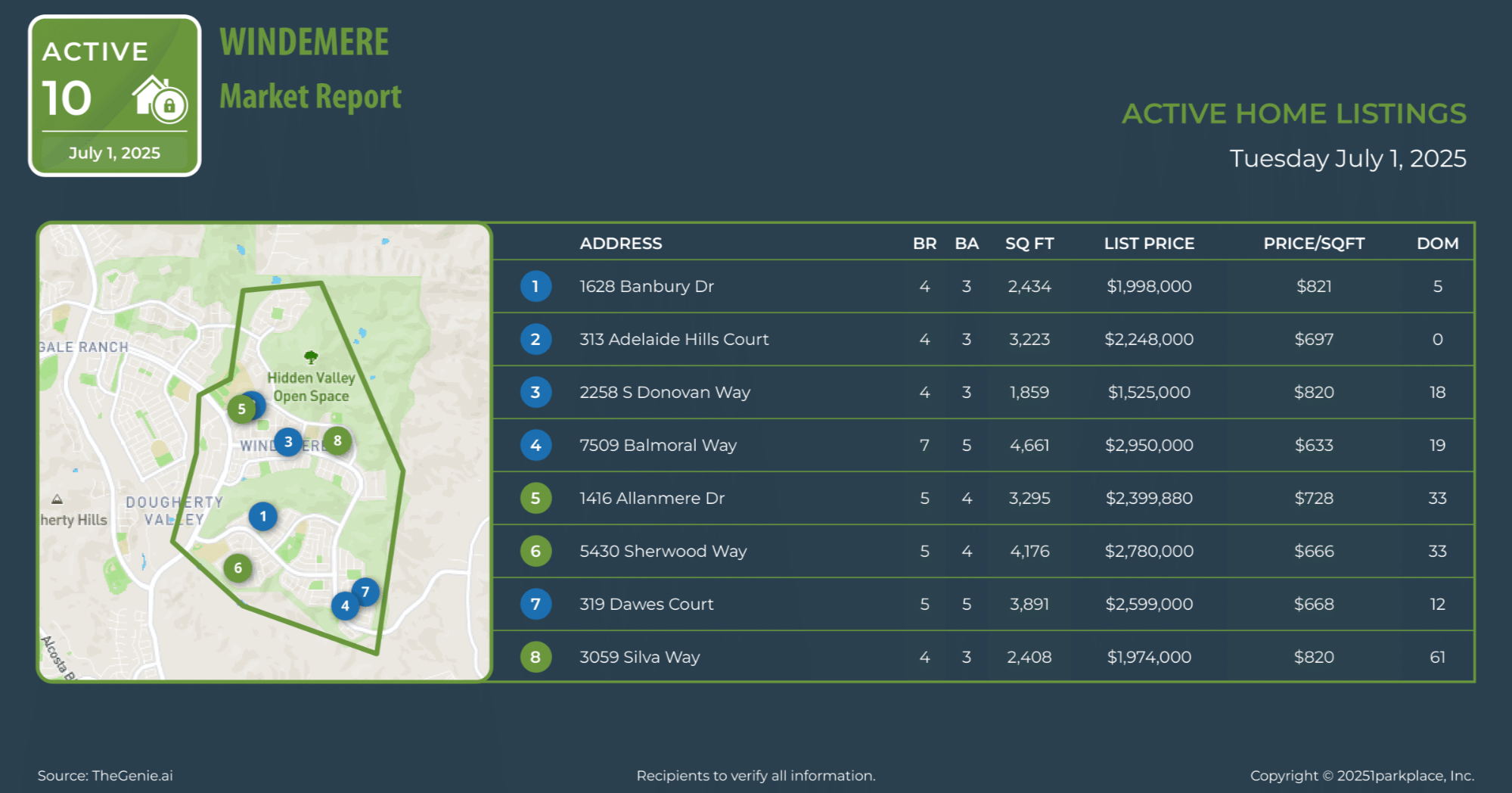Screen dimensions: 1512x793
Task: Click list price $2,248,000
Action: [1149, 340]
